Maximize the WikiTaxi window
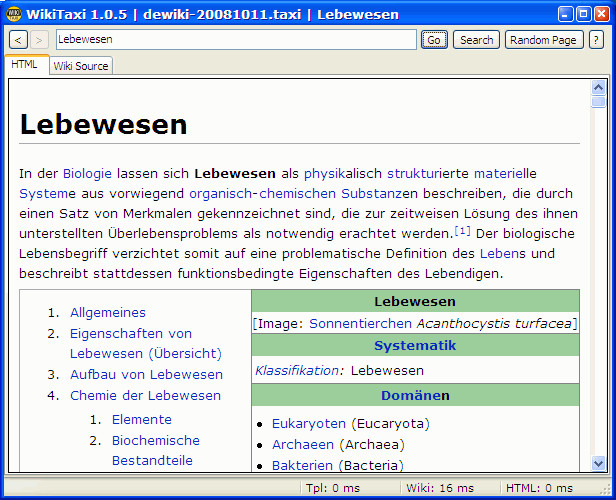 [x=583, y=14]
